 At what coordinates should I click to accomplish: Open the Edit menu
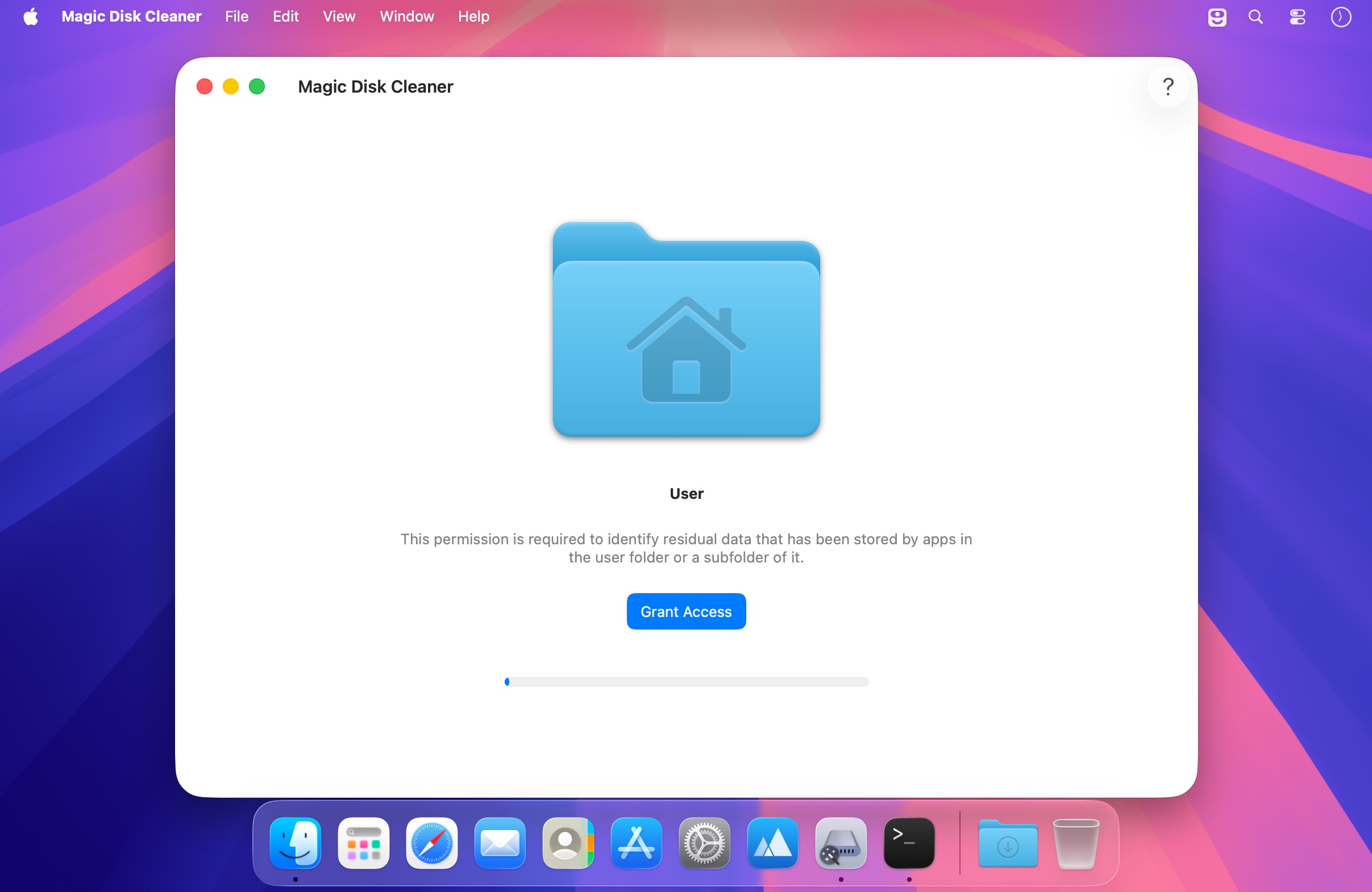(285, 16)
